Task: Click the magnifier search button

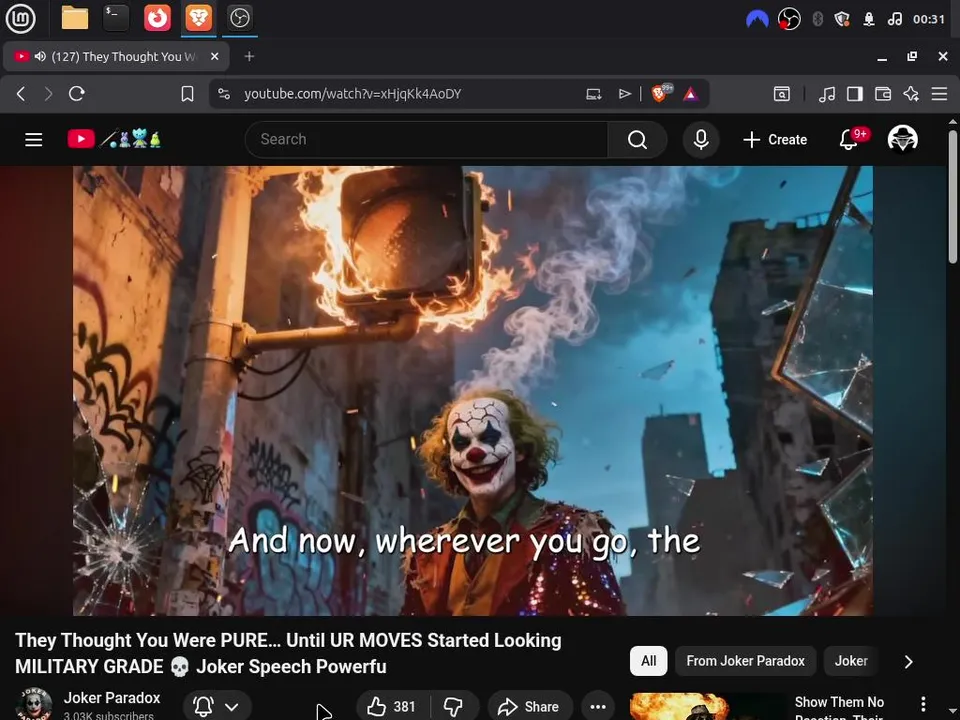Action: click(637, 140)
